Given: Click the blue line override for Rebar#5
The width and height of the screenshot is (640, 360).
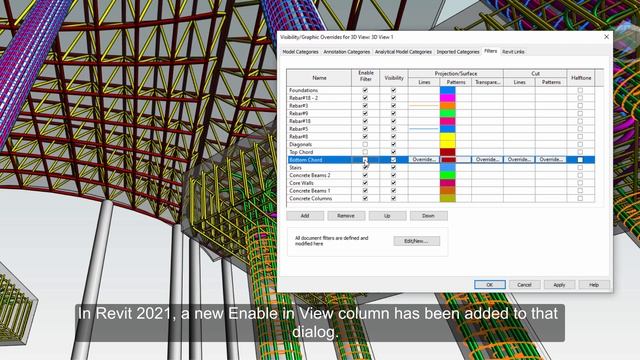Looking at the screenshot, I should click(424, 129).
